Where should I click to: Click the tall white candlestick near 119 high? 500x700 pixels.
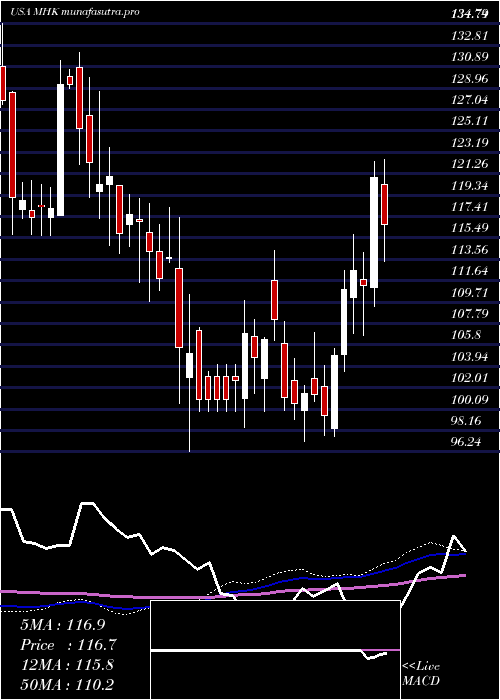tap(374, 233)
